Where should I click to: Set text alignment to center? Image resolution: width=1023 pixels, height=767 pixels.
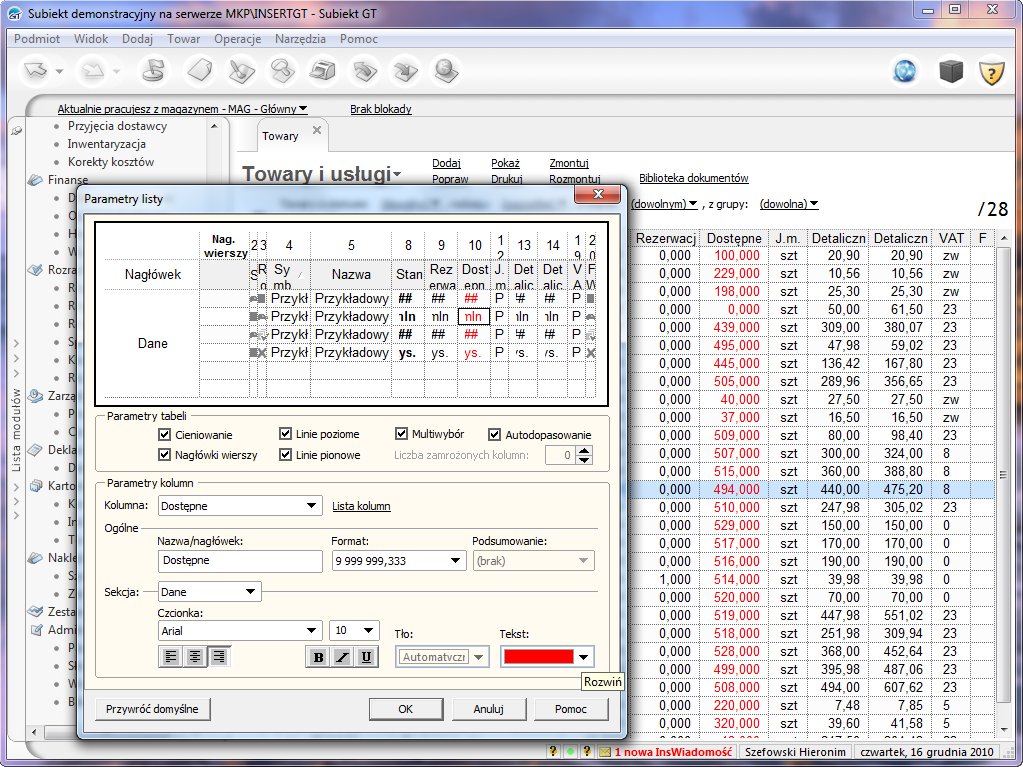point(195,657)
